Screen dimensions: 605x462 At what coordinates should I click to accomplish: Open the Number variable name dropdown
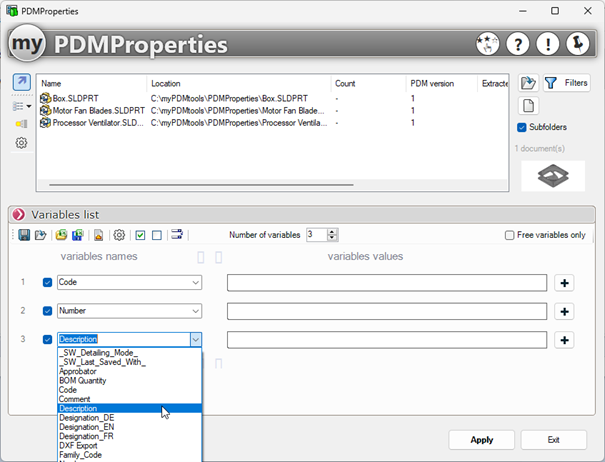(x=195, y=311)
